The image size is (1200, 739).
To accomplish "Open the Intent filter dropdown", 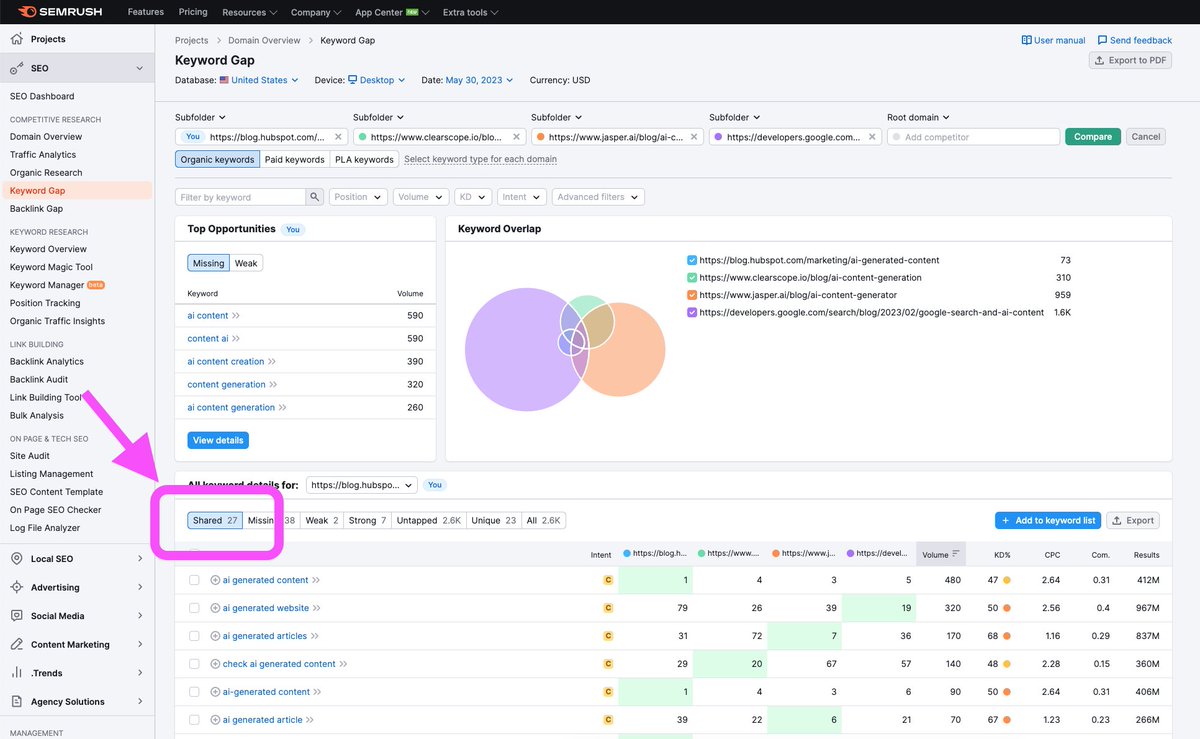I will tap(522, 197).
